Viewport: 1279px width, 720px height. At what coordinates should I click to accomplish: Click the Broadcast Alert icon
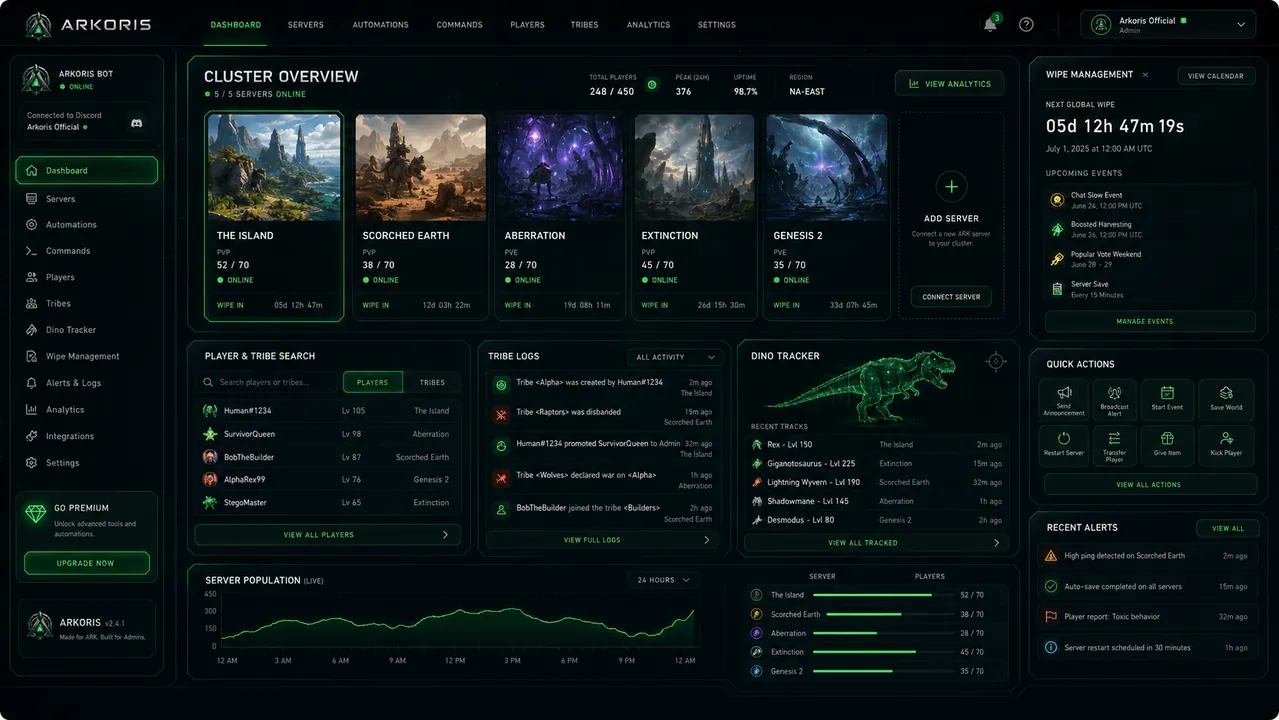tap(1114, 393)
